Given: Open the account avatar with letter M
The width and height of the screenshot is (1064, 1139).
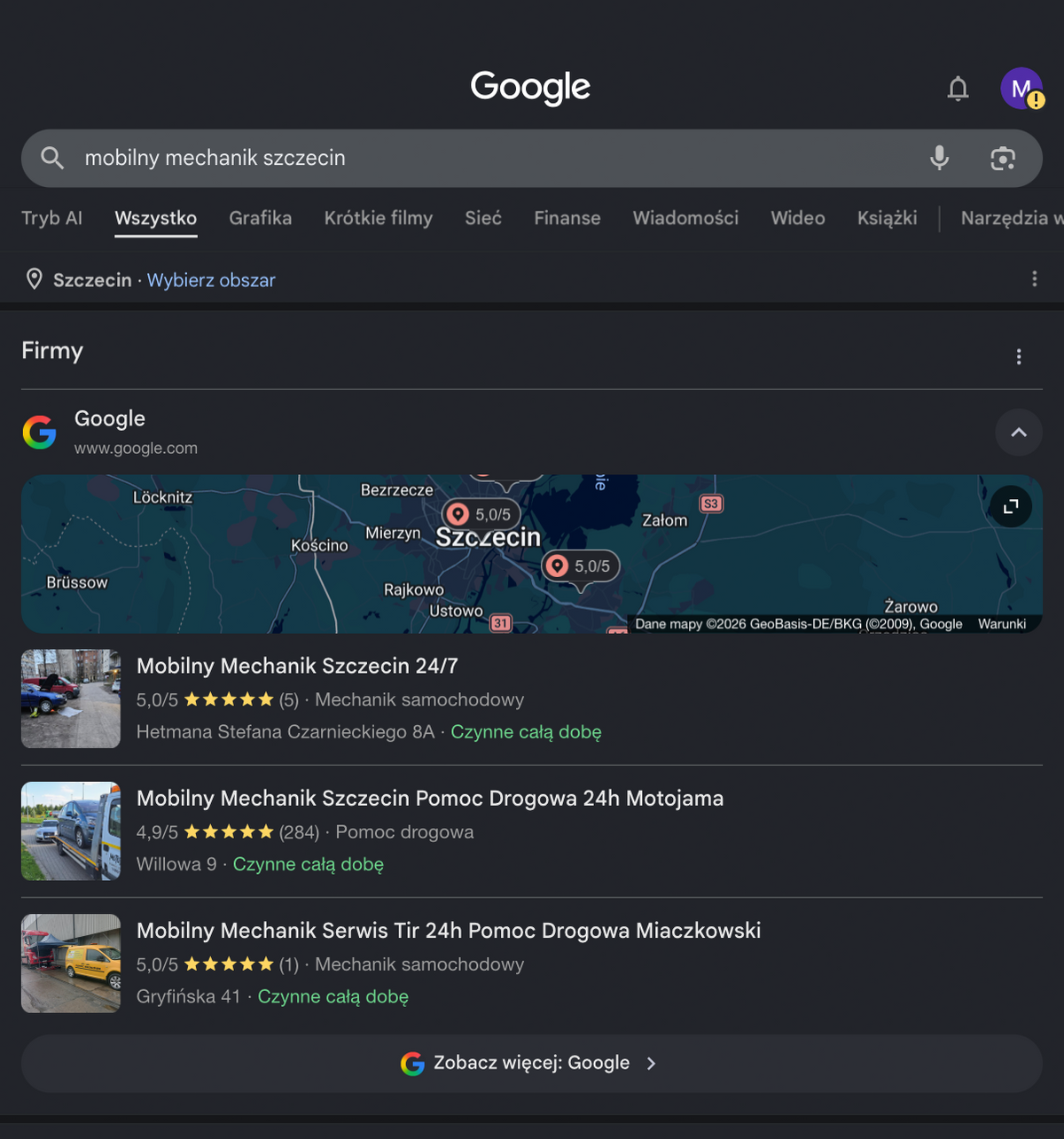Looking at the screenshot, I should point(1021,89).
